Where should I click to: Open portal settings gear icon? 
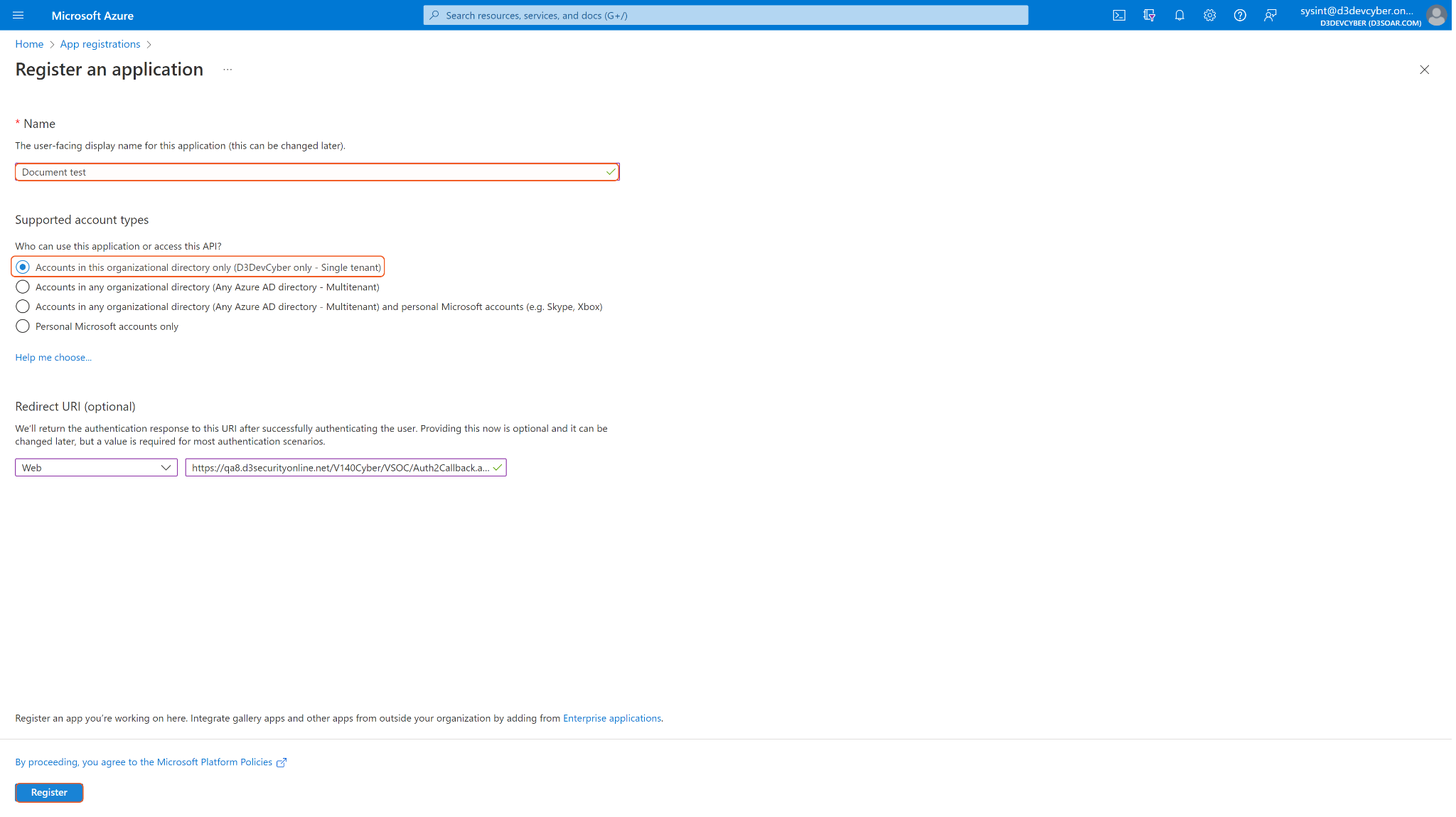point(1209,15)
